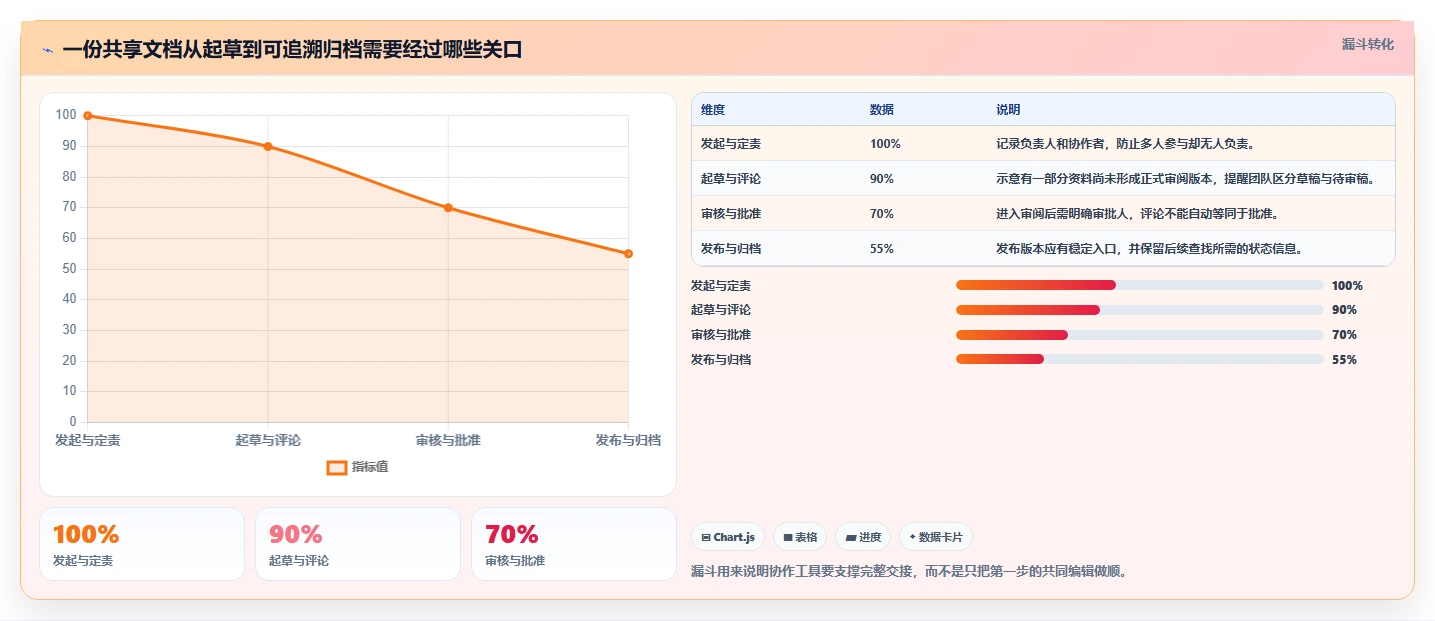Click description 记录负责人和协作者

[x=1126, y=144]
